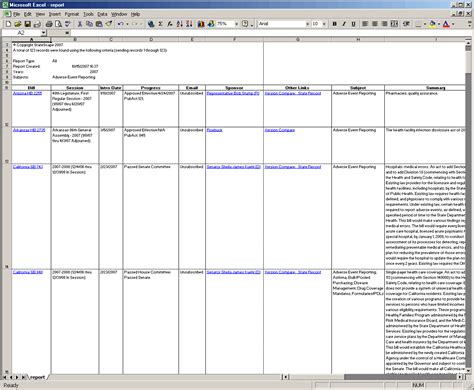
Task: Open the Arizona HB bill link
Action: tap(27, 93)
